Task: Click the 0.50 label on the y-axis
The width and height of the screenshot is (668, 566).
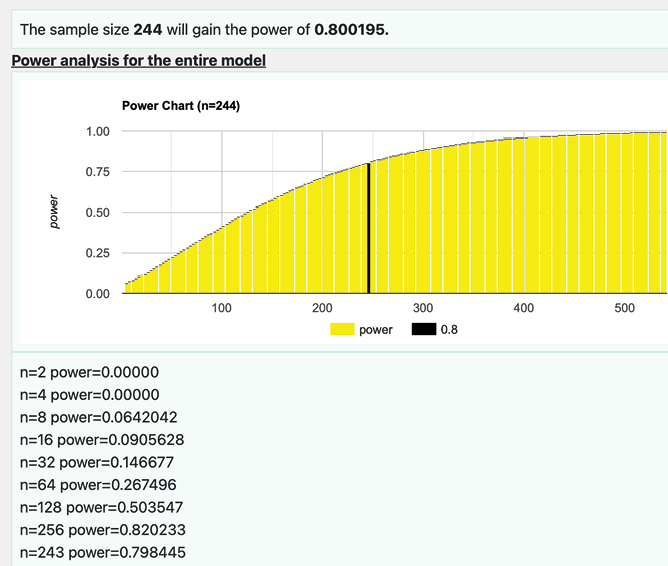Action: (x=97, y=213)
